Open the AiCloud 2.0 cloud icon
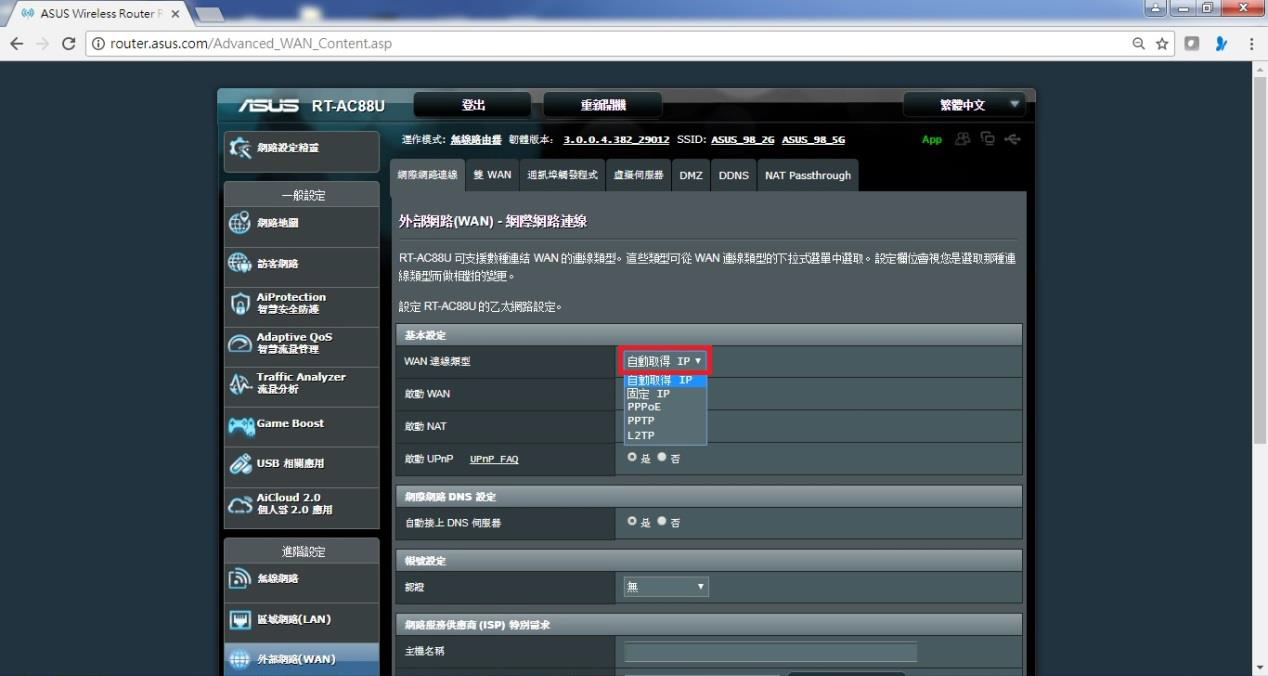This screenshot has height=676, width=1268. coord(240,504)
